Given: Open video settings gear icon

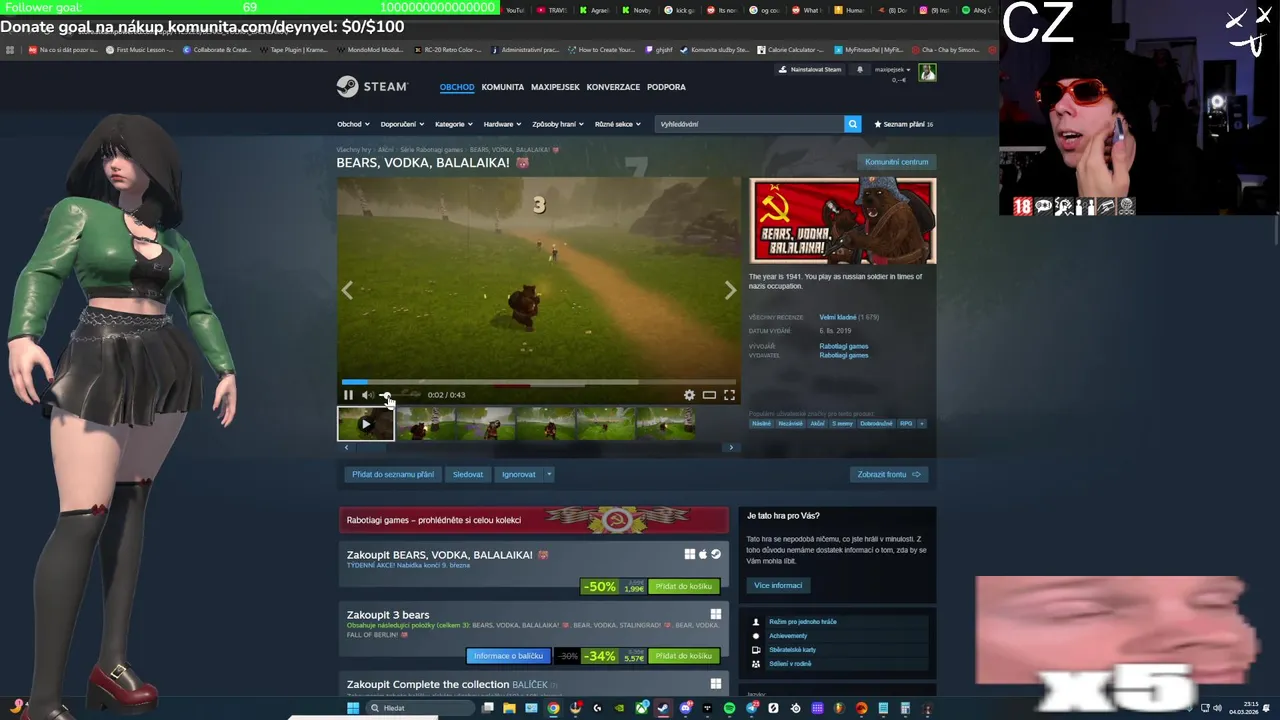Looking at the screenshot, I should [689, 395].
